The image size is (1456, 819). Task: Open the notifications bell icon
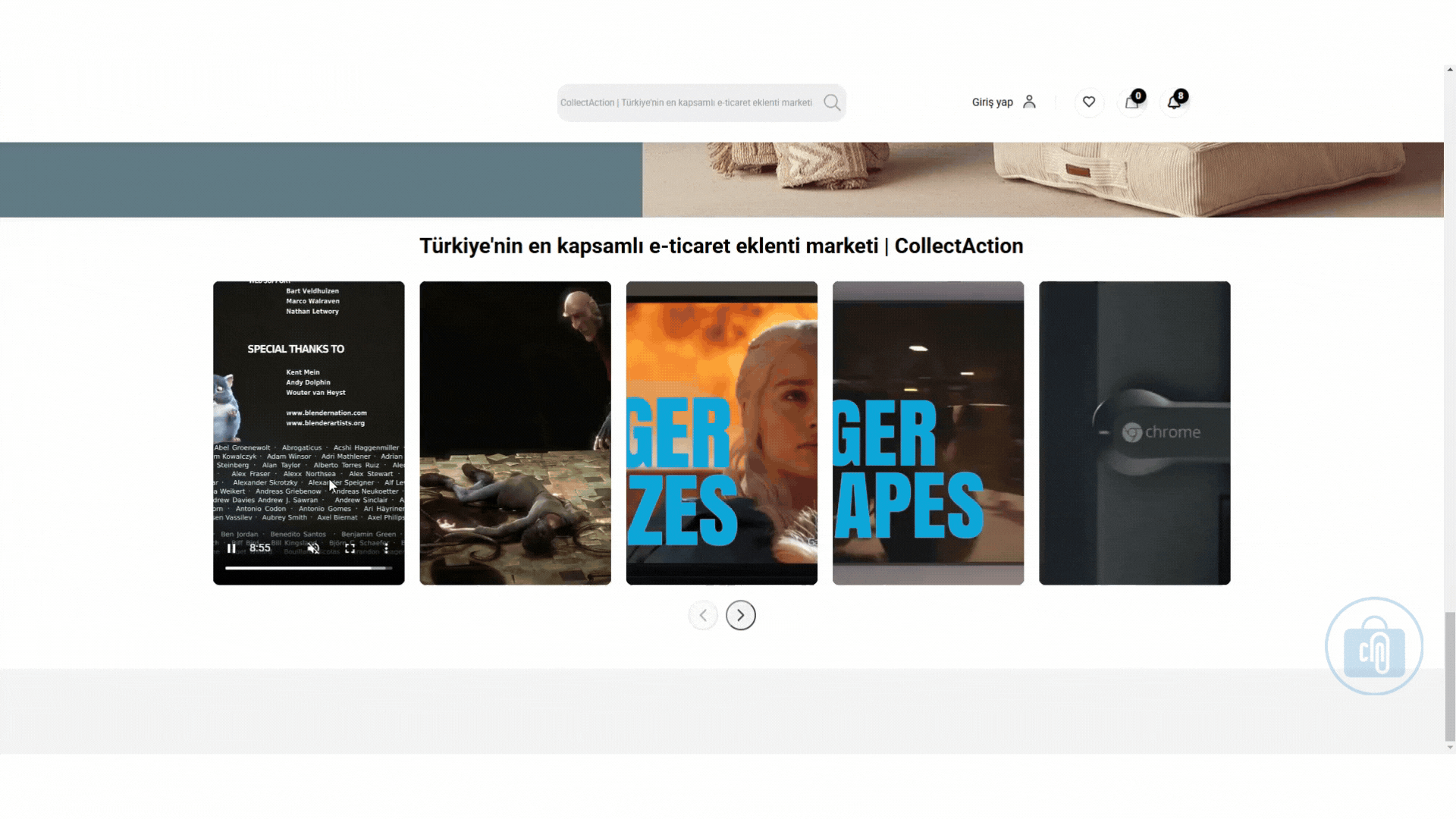click(1174, 102)
